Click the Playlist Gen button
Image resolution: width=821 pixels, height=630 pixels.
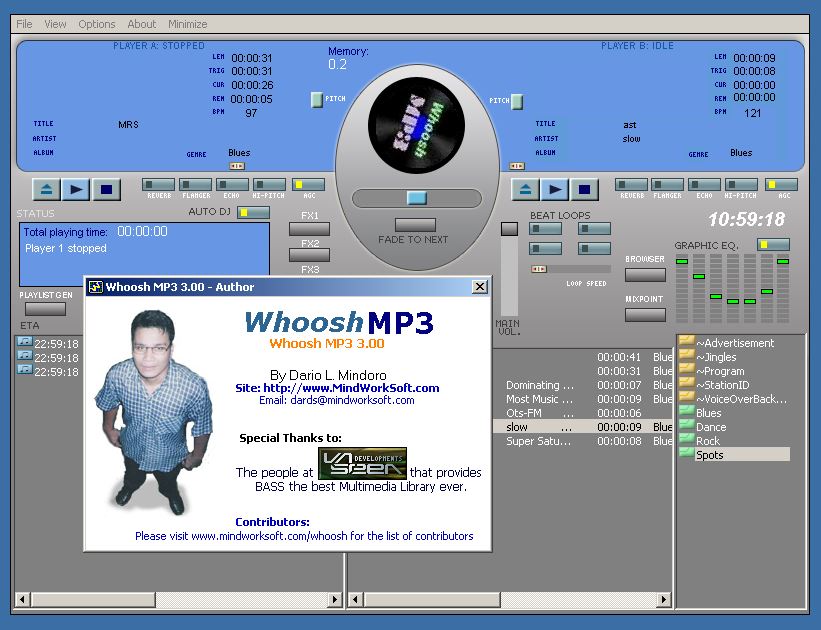tap(46, 309)
